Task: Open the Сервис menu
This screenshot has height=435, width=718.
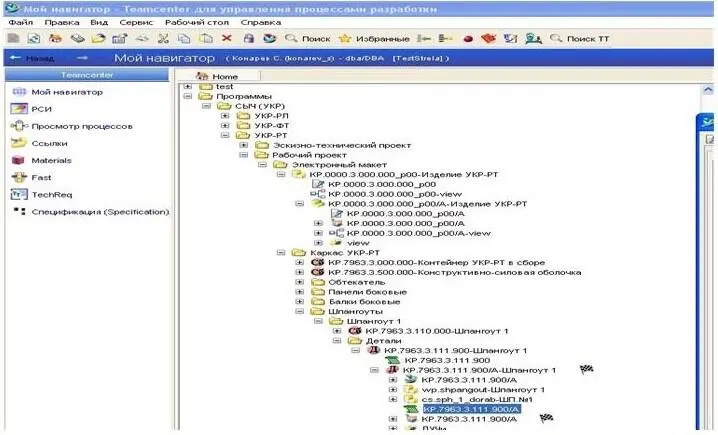Action: click(x=136, y=22)
